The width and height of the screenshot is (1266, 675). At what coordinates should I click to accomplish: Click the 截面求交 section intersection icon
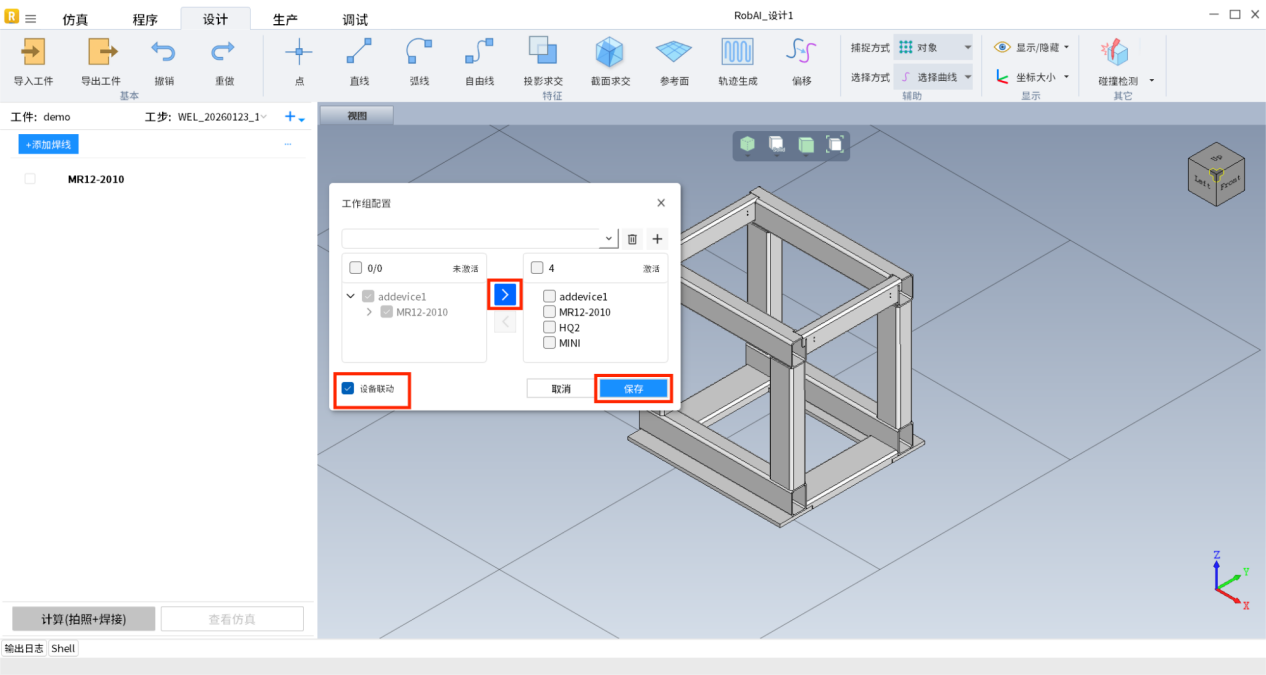(x=610, y=52)
